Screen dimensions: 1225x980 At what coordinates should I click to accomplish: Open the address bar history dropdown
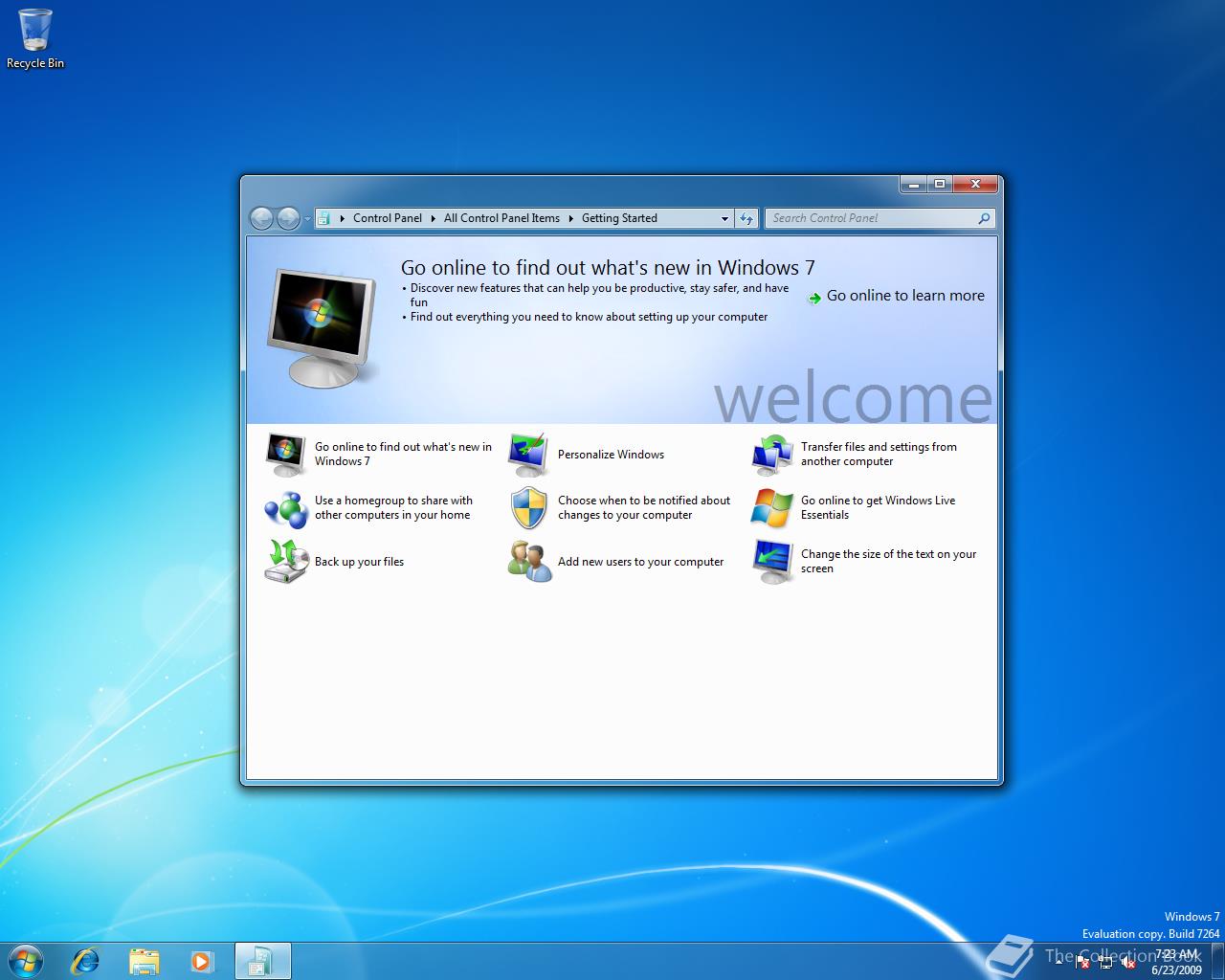click(724, 218)
